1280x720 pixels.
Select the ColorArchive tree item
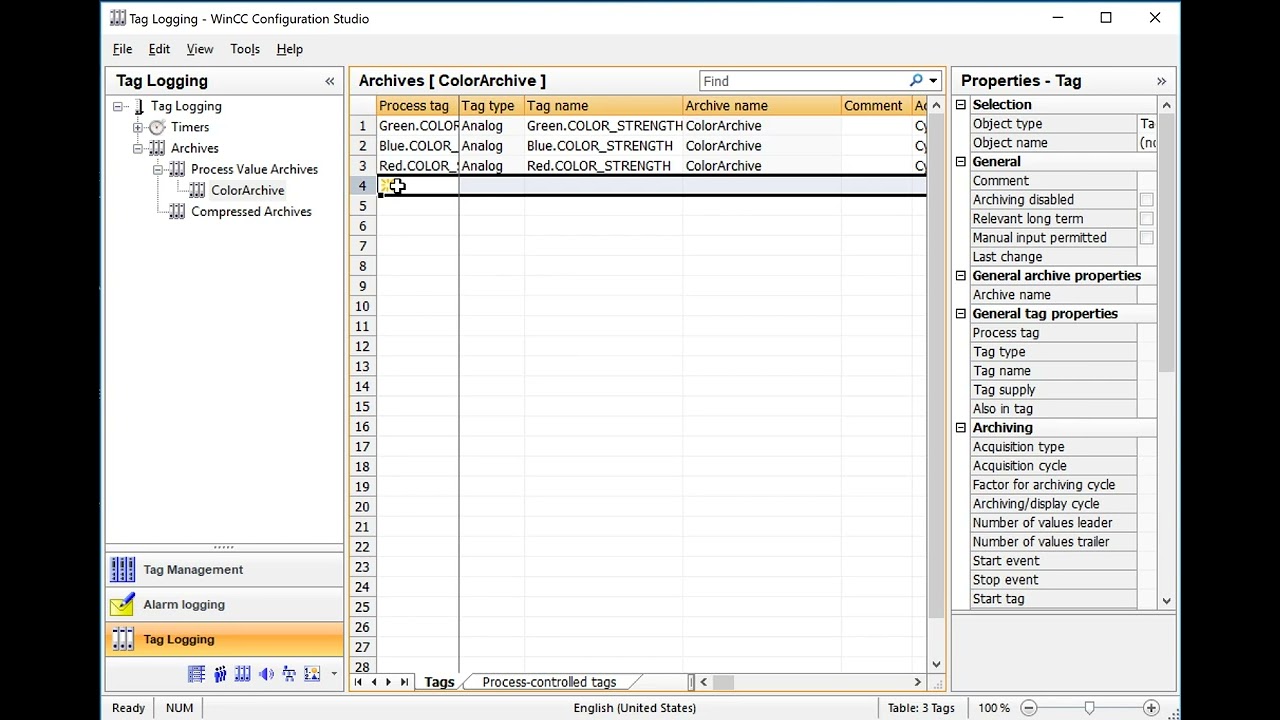(x=247, y=190)
